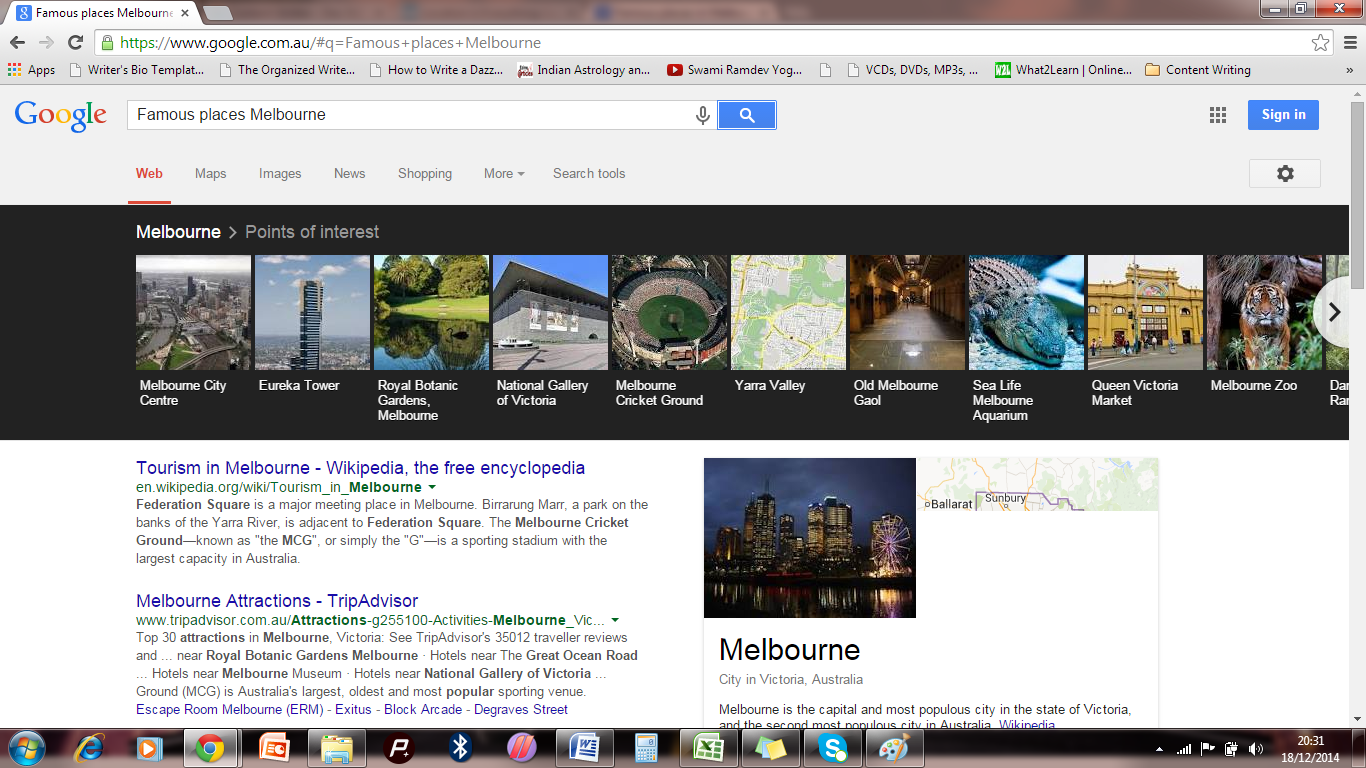Open the YouTube-marked Swami Ramdev bookmark

point(734,70)
